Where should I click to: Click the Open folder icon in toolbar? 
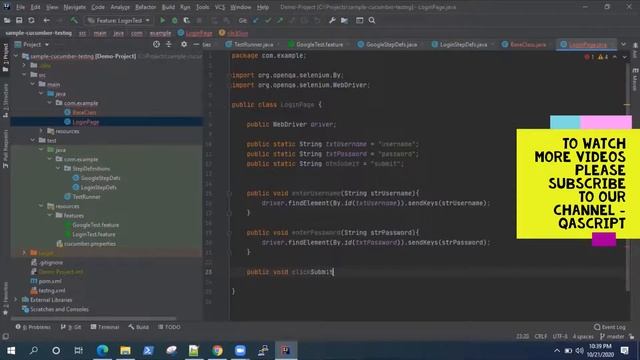point(7,20)
